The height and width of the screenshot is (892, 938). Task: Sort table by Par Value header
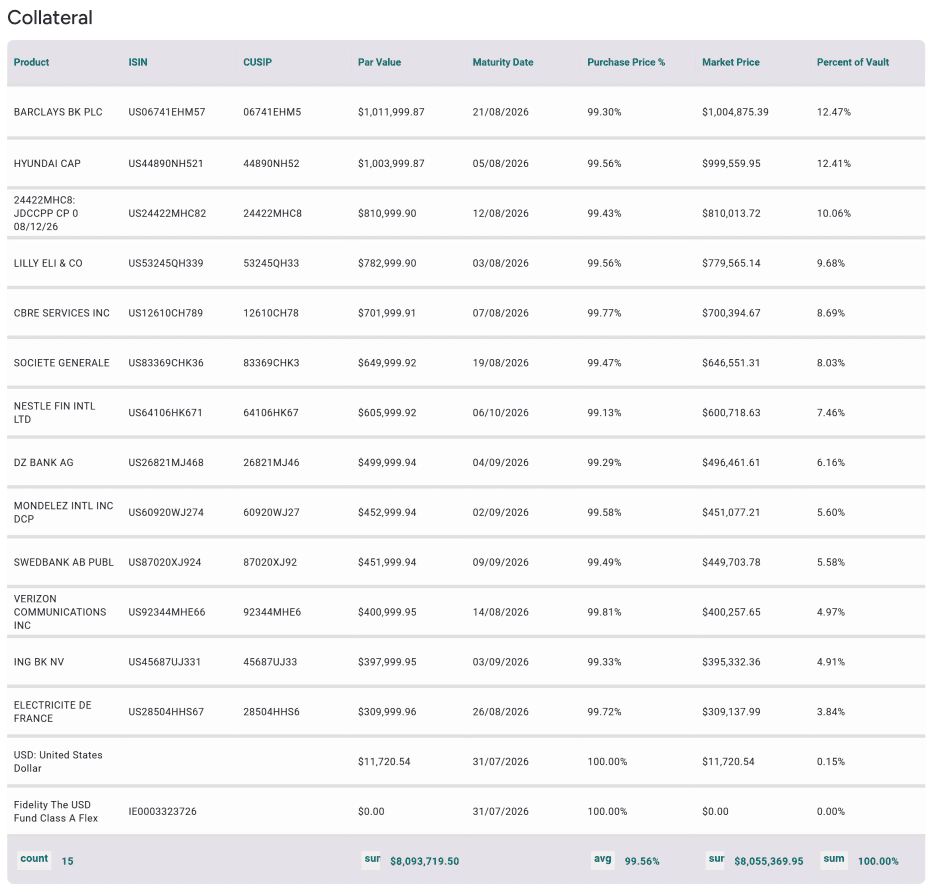379,62
